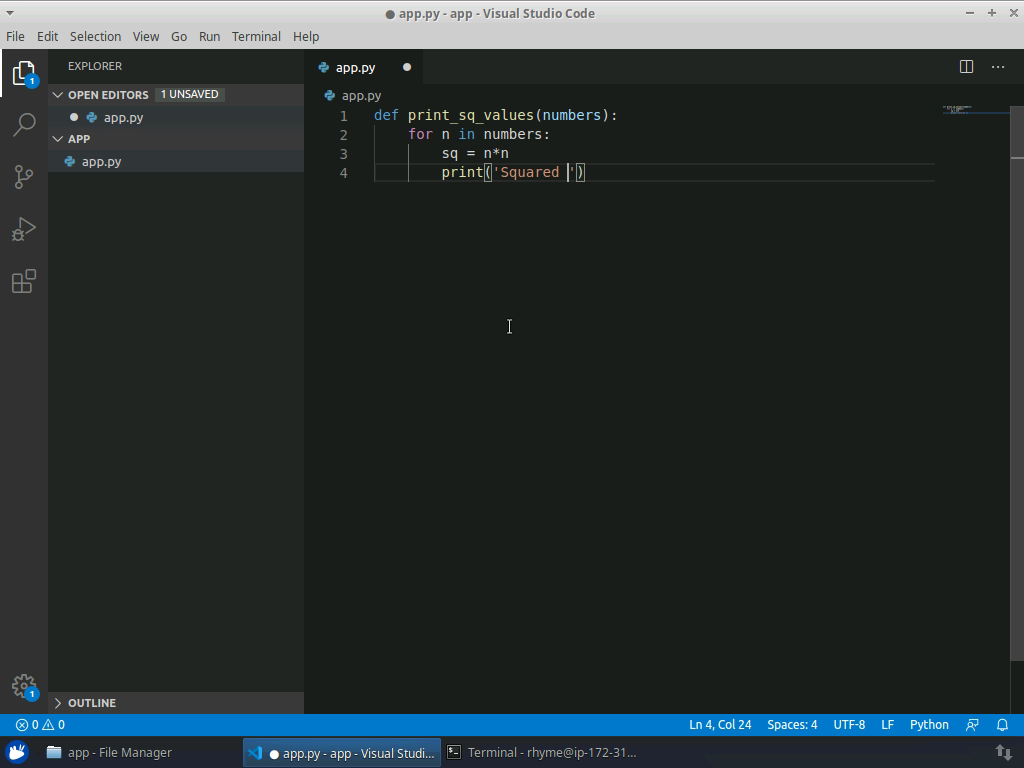The image size is (1024, 768).
Task: Open the Source Control view
Action: point(23,177)
